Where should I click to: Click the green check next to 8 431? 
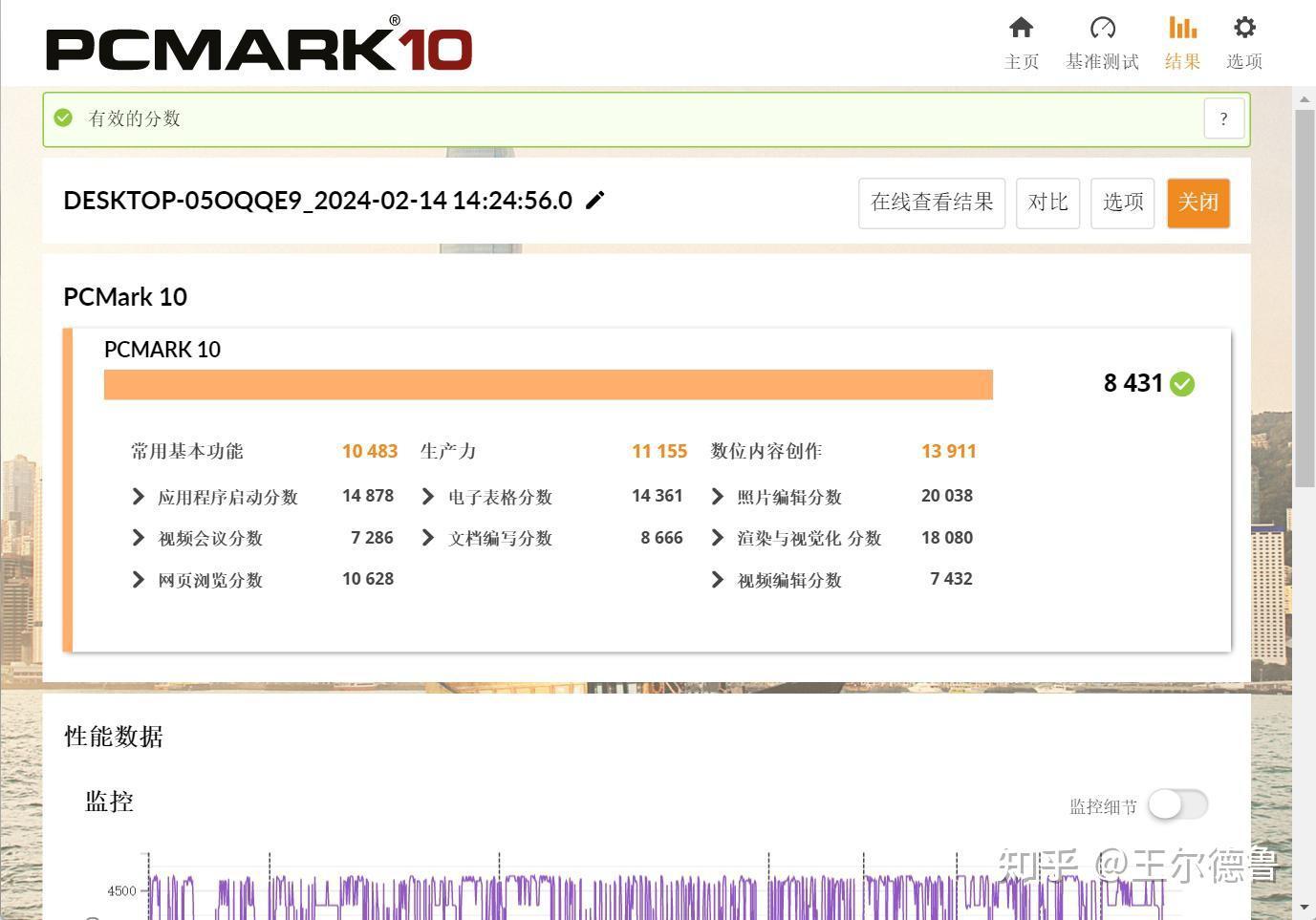(1182, 384)
